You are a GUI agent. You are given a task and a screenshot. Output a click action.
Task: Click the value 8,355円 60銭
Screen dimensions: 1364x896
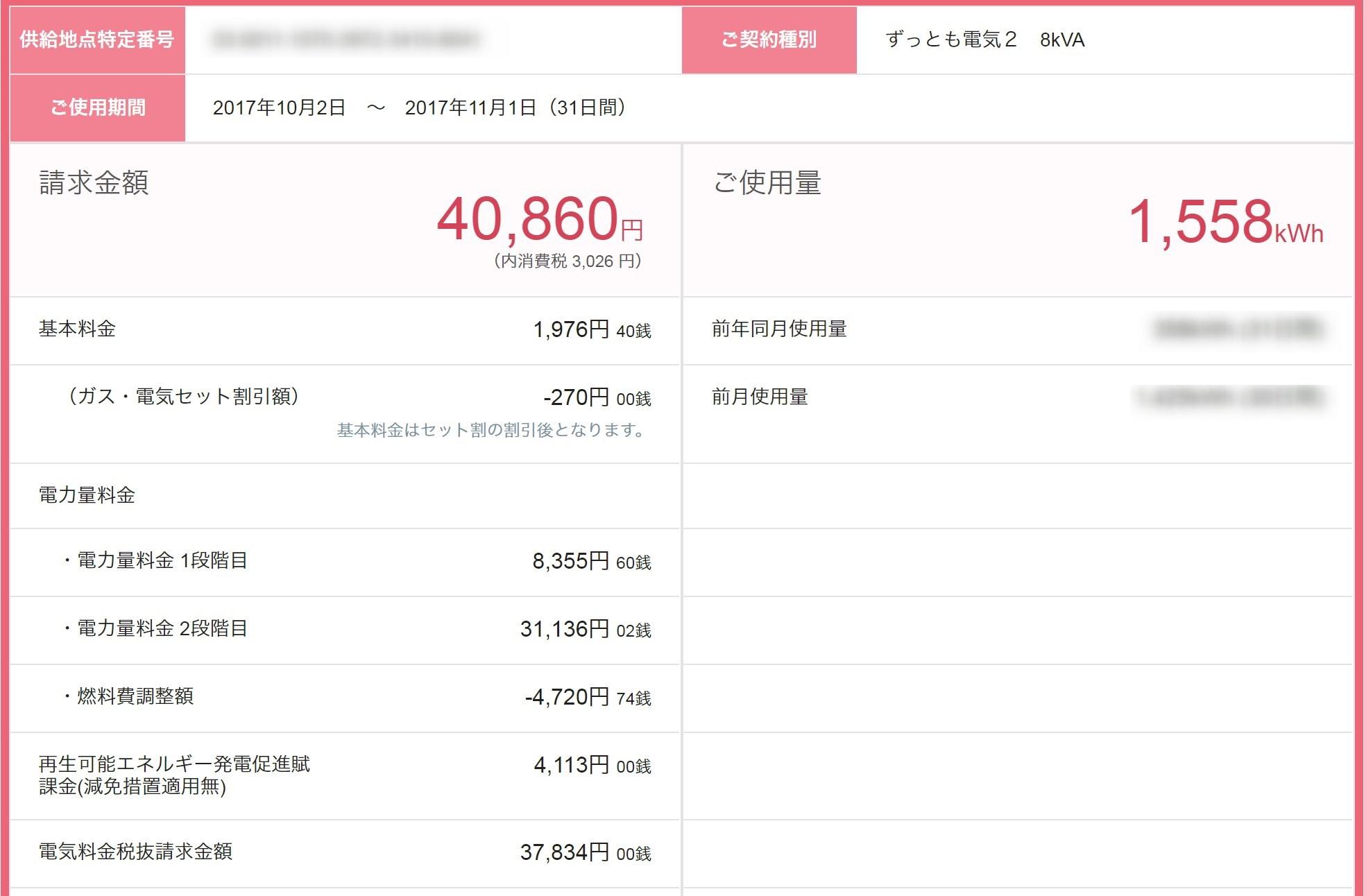pyautogui.click(x=592, y=561)
